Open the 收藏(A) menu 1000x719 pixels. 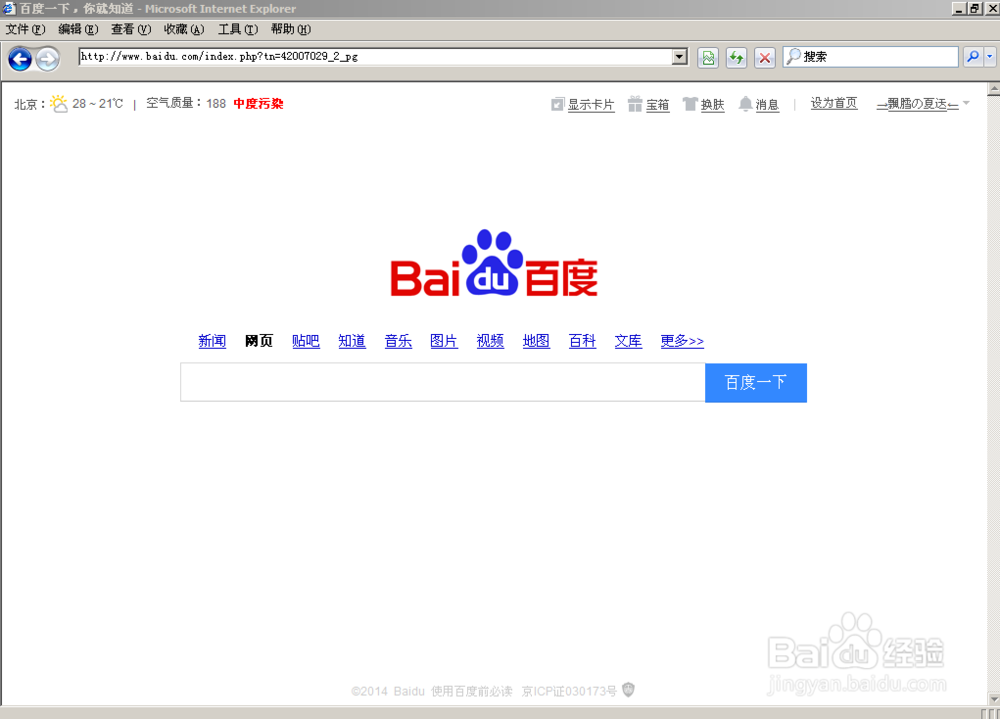[184, 29]
